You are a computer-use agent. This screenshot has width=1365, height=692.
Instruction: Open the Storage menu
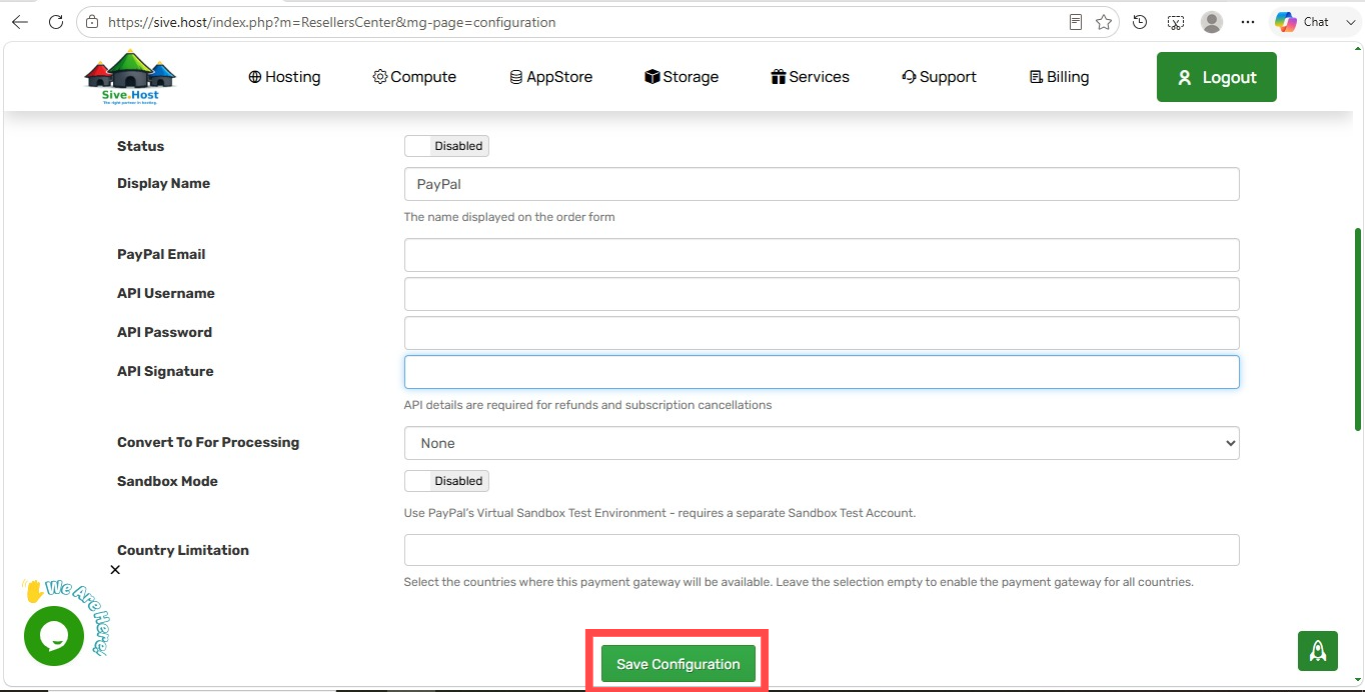pyautogui.click(x=681, y=77)
